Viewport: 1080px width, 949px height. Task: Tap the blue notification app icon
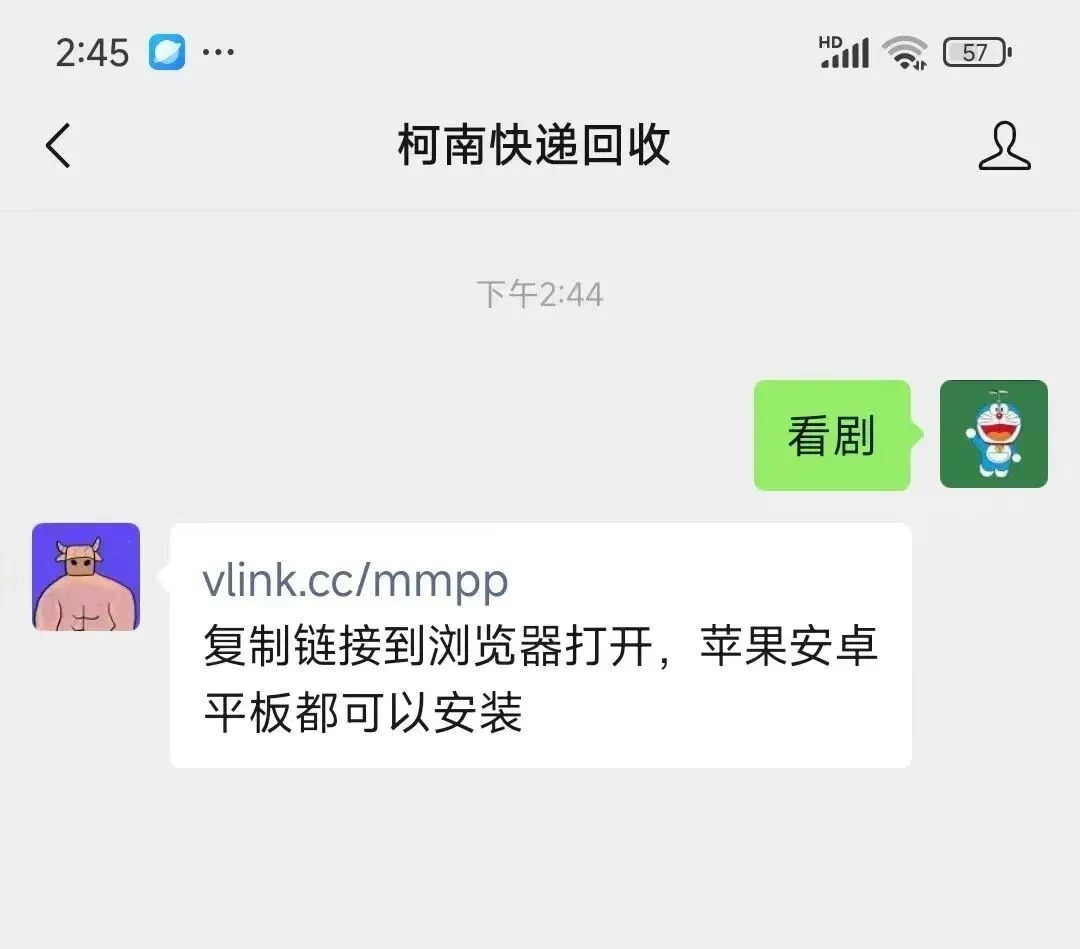(167, 52)
